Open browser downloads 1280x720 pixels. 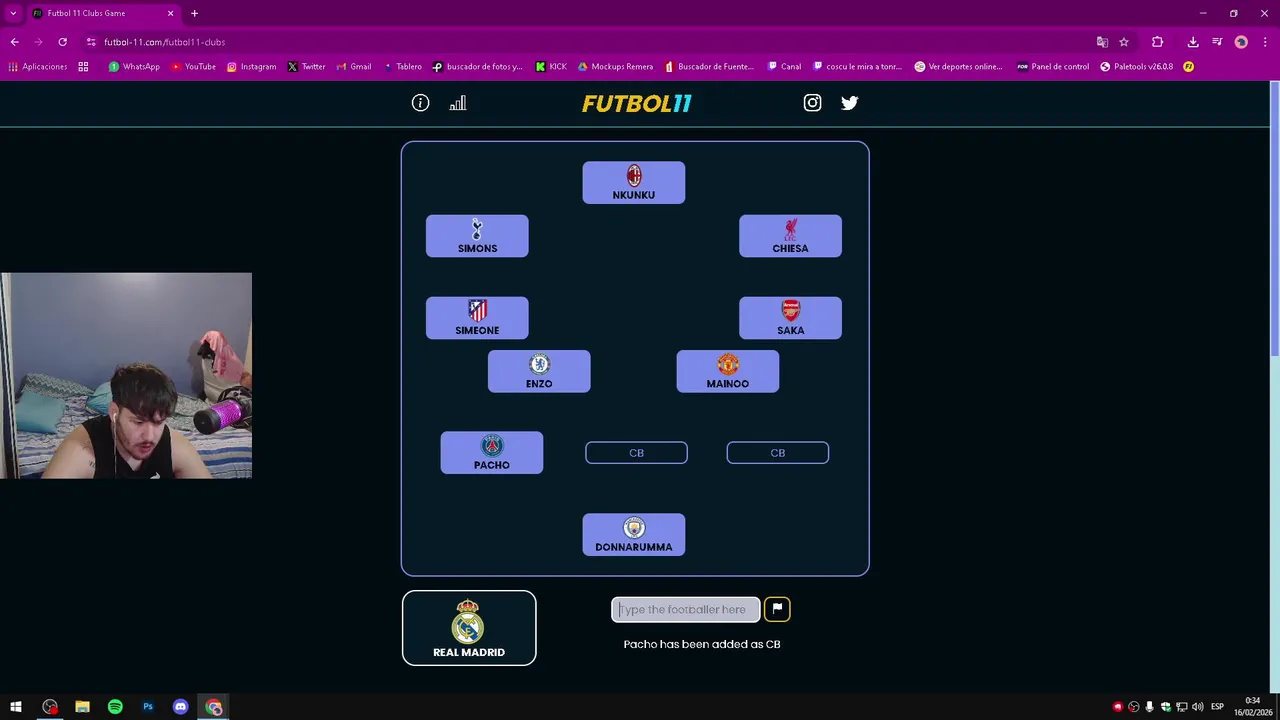[x=1193, y=42]
